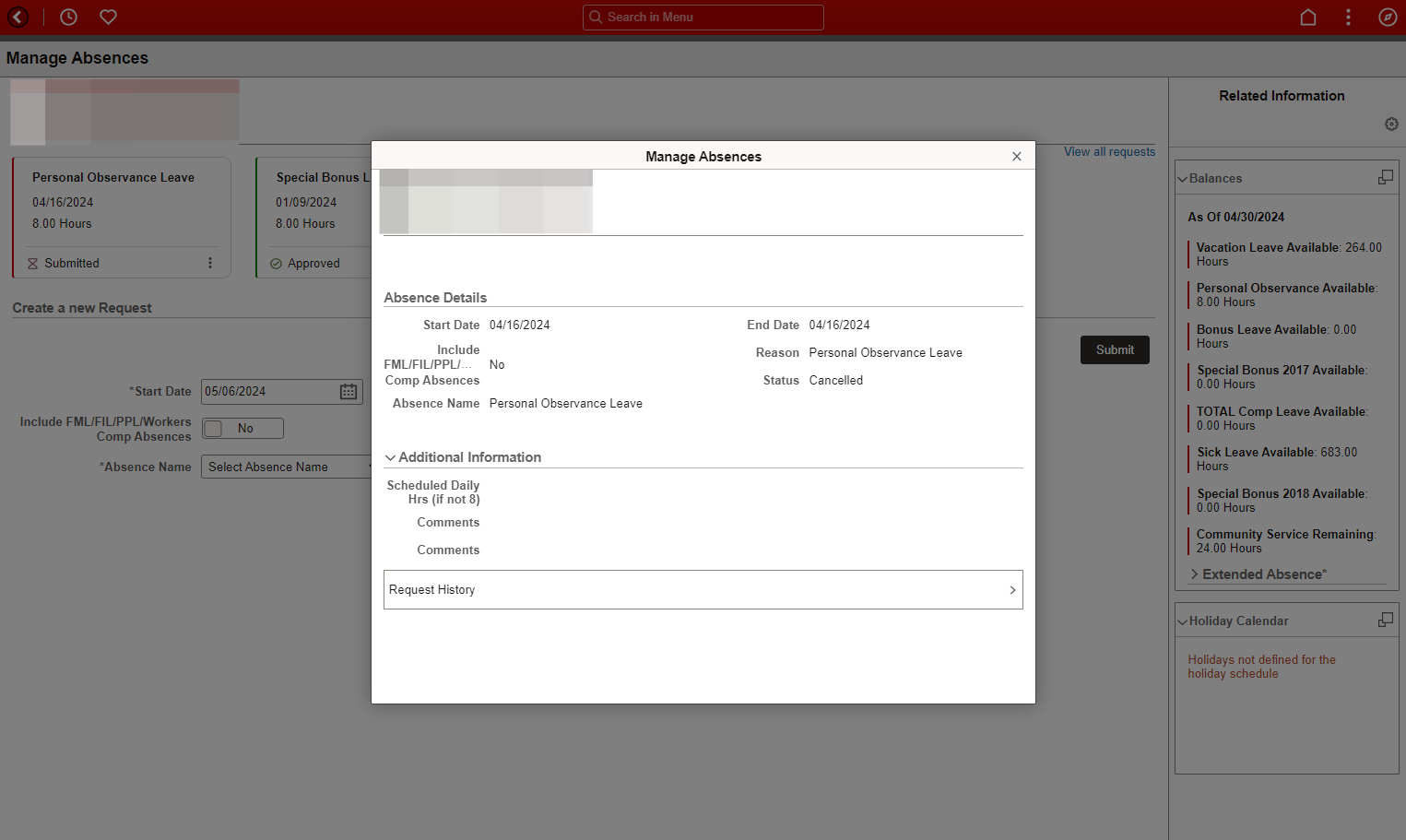Viewport: 1406px width, 840px height.
Task: Collapse the Balances section
Action: point(1182,179)
